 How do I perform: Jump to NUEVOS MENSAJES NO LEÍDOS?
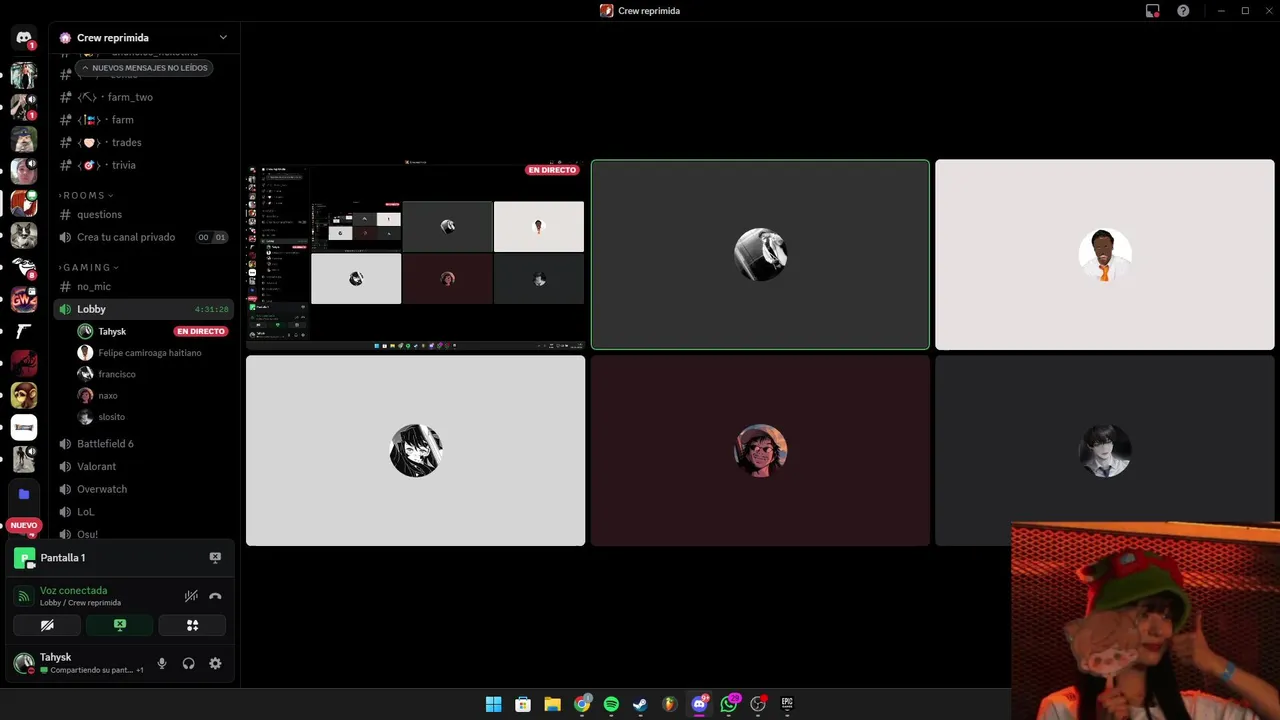[x=144, y=68]
